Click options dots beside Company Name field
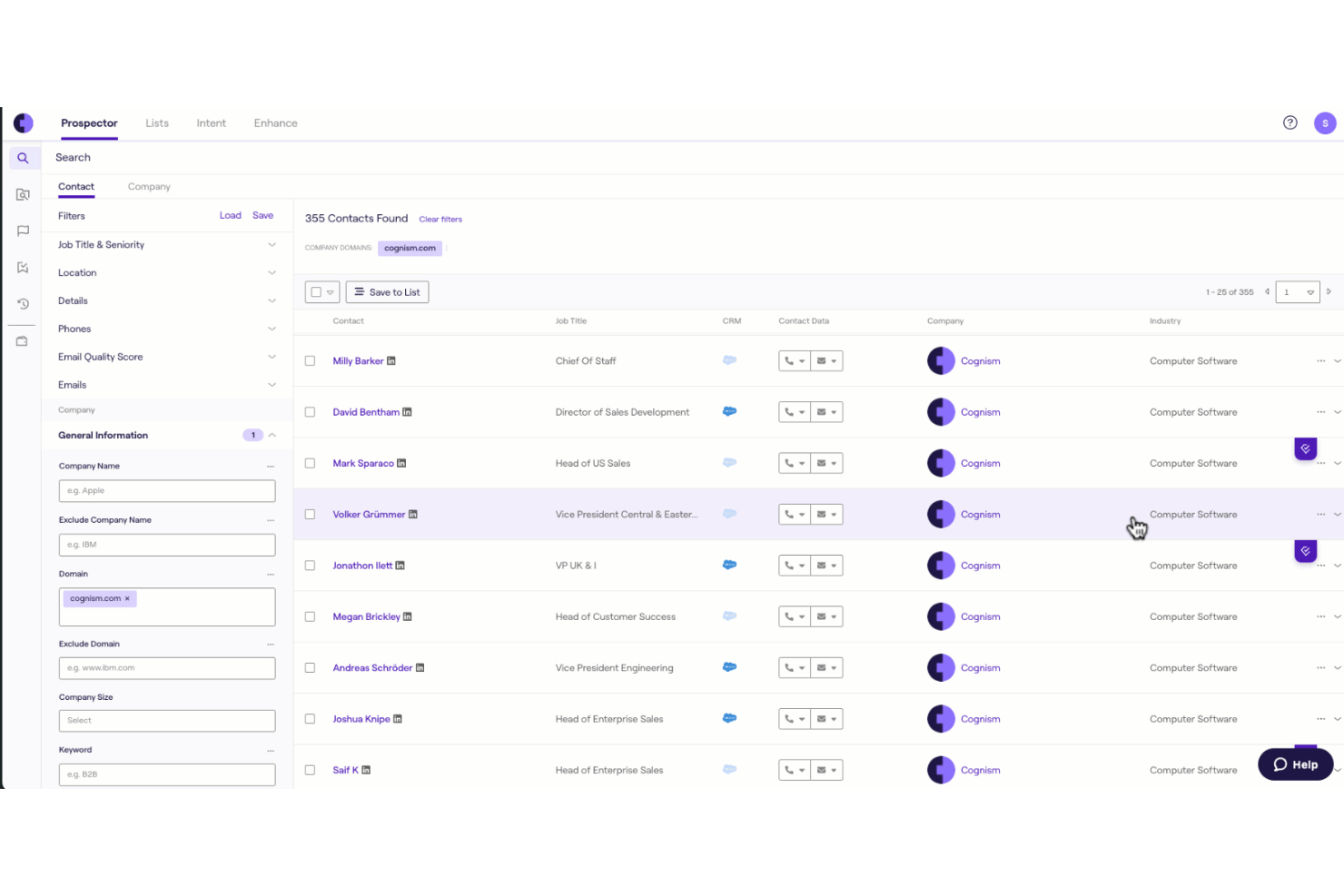 click(x=271, y=467)
